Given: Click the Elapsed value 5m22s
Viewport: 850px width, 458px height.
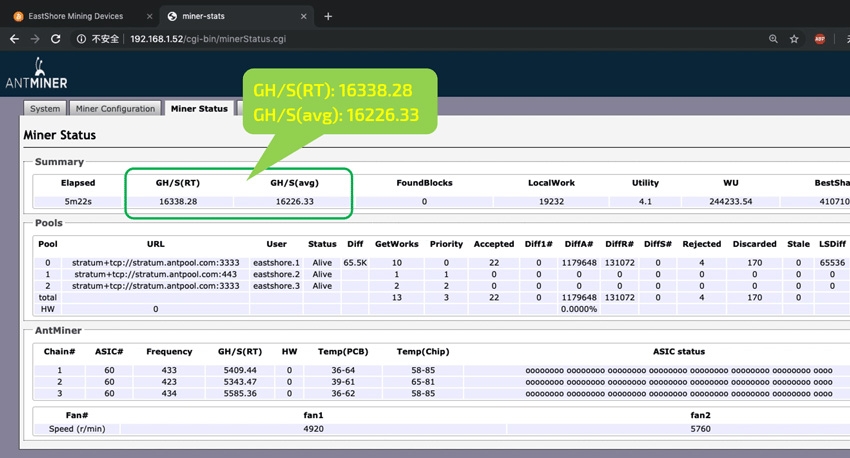Looking at the screenshot, I should tap(78, 201).
